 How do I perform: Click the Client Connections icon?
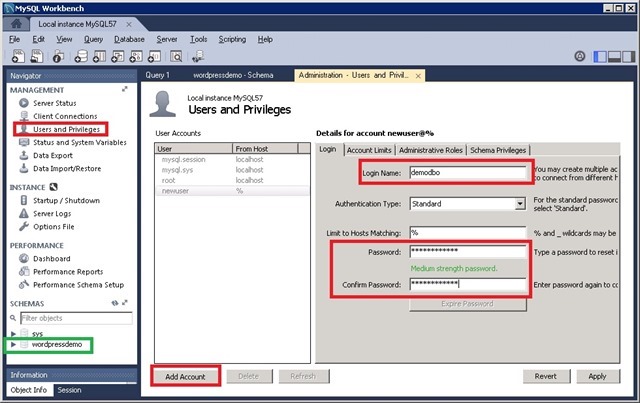pyautogui.click(x=24, y=116)
